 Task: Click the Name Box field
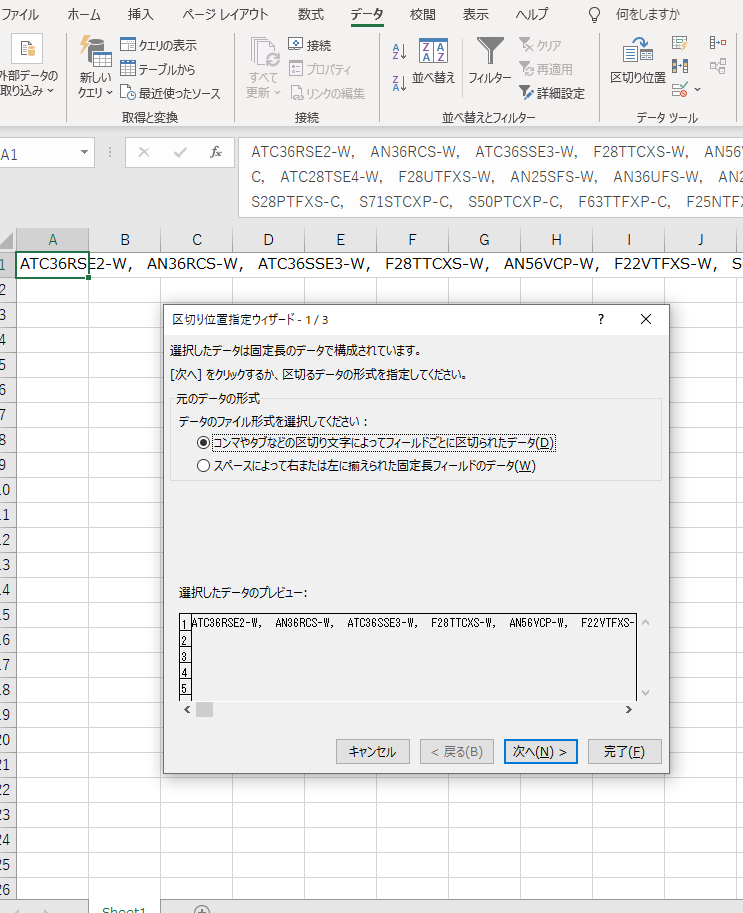[x=38, y=154]
